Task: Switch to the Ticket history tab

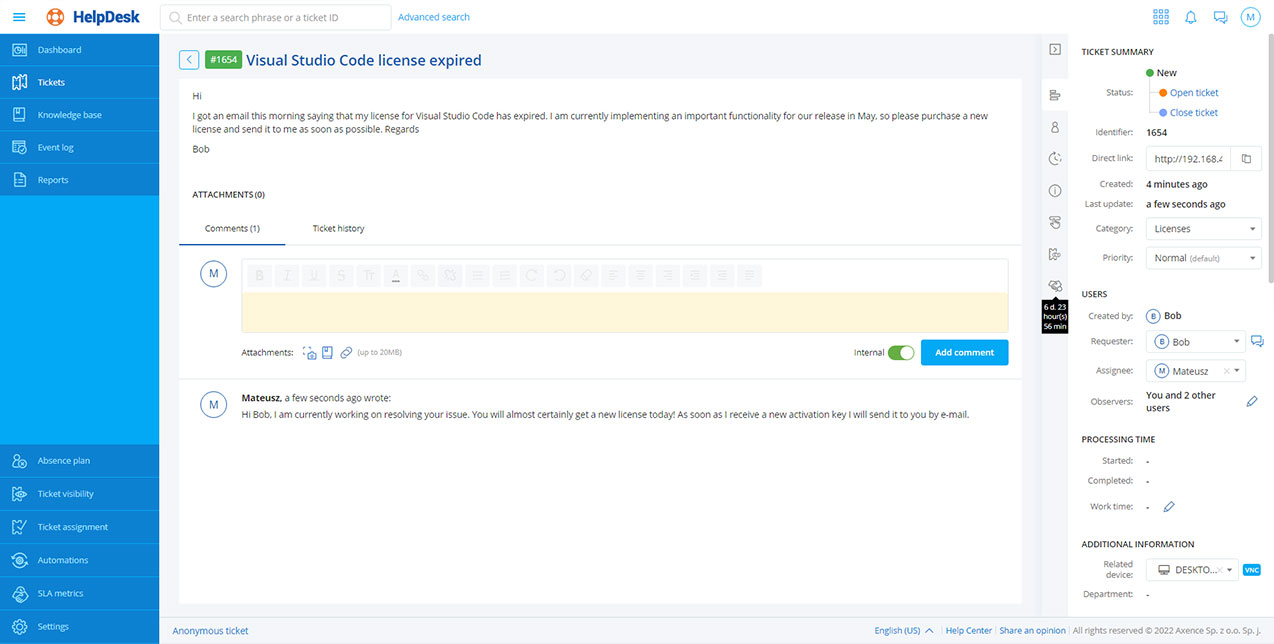Action: (338, 229)
